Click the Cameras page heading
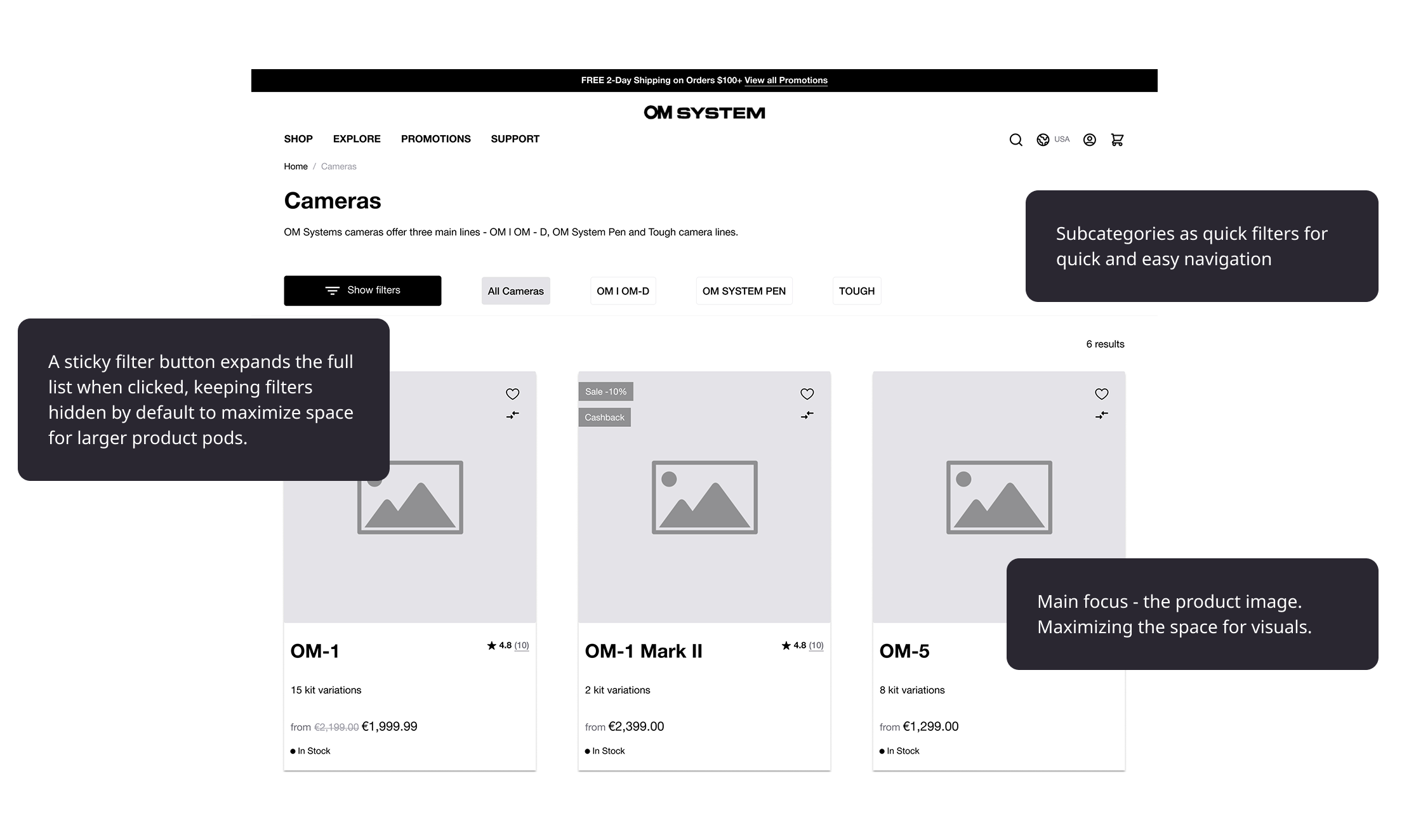This screenshot has width=1409, height=840. click(x=333, y=200)
